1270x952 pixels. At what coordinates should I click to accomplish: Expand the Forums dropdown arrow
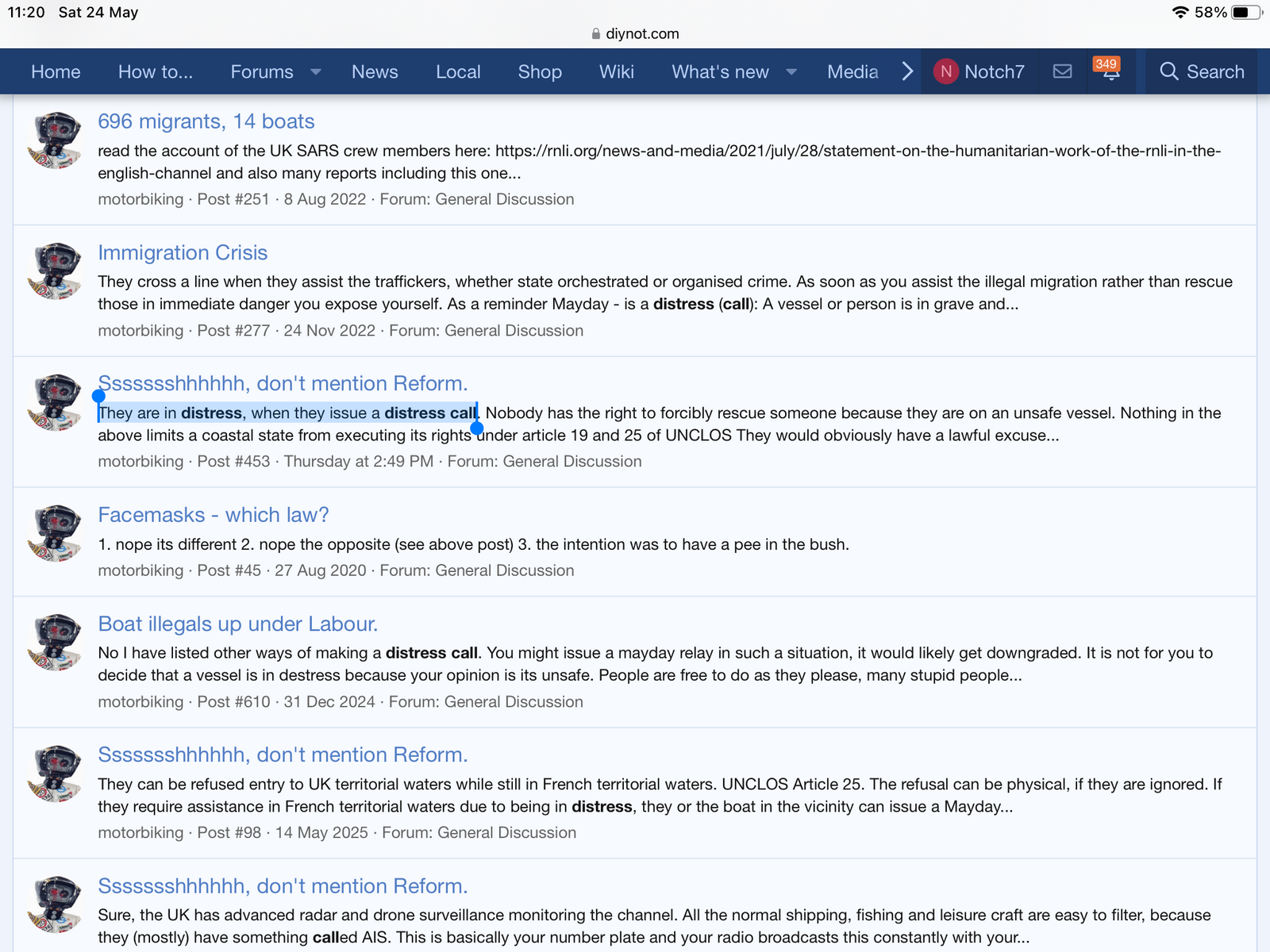point(316,71)
